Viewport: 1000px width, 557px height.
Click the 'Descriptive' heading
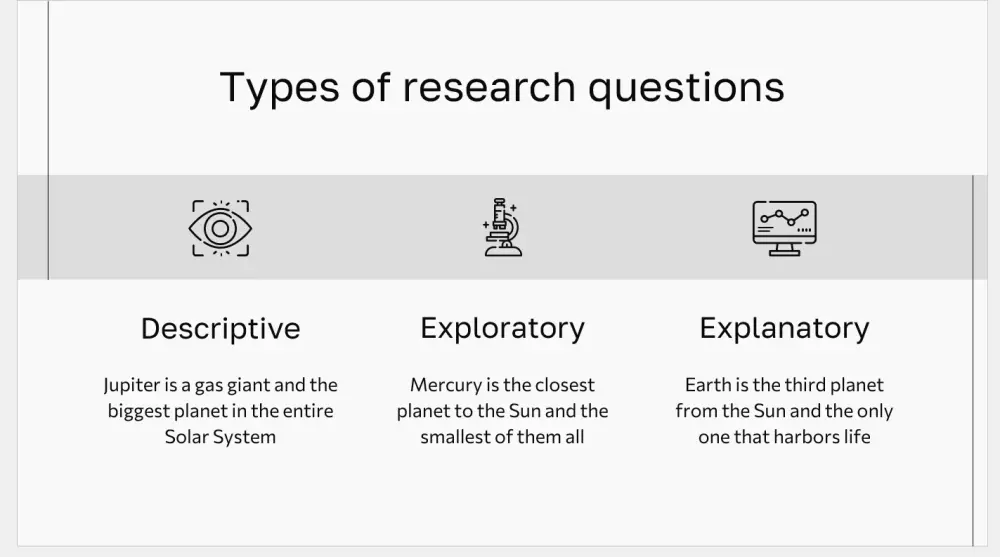coord(220,328)
